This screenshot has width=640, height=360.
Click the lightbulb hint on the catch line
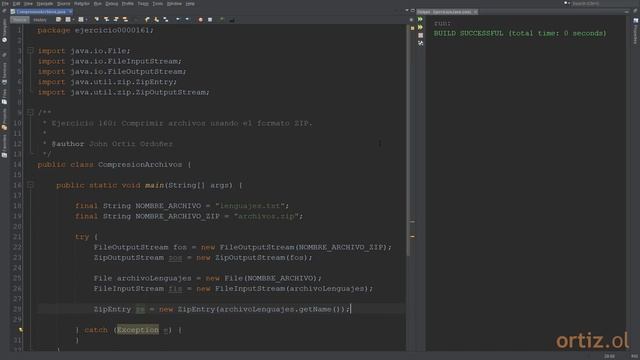click(20, 330)
